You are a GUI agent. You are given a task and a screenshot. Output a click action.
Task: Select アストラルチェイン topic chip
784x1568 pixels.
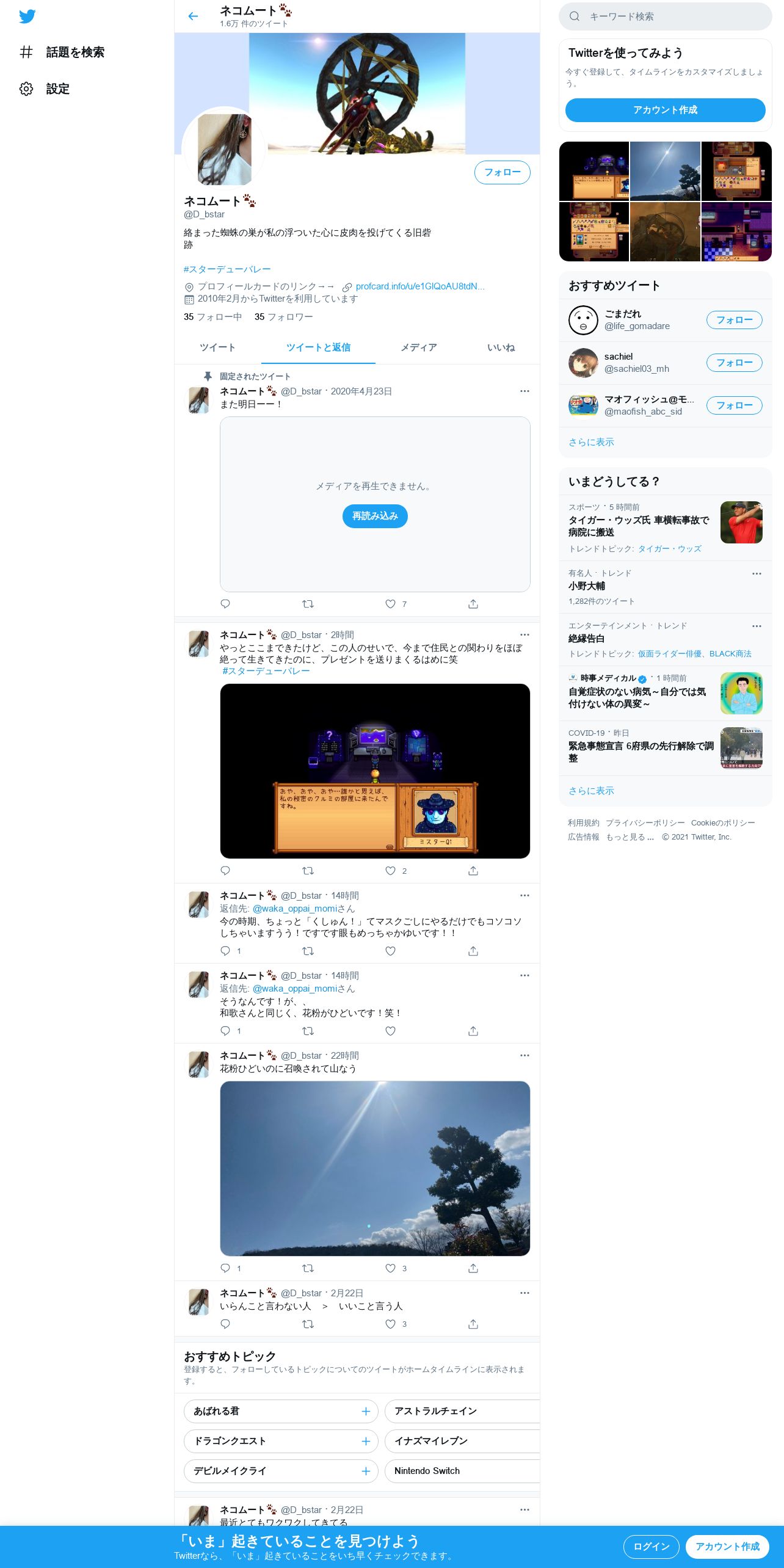click(462, 1411)
